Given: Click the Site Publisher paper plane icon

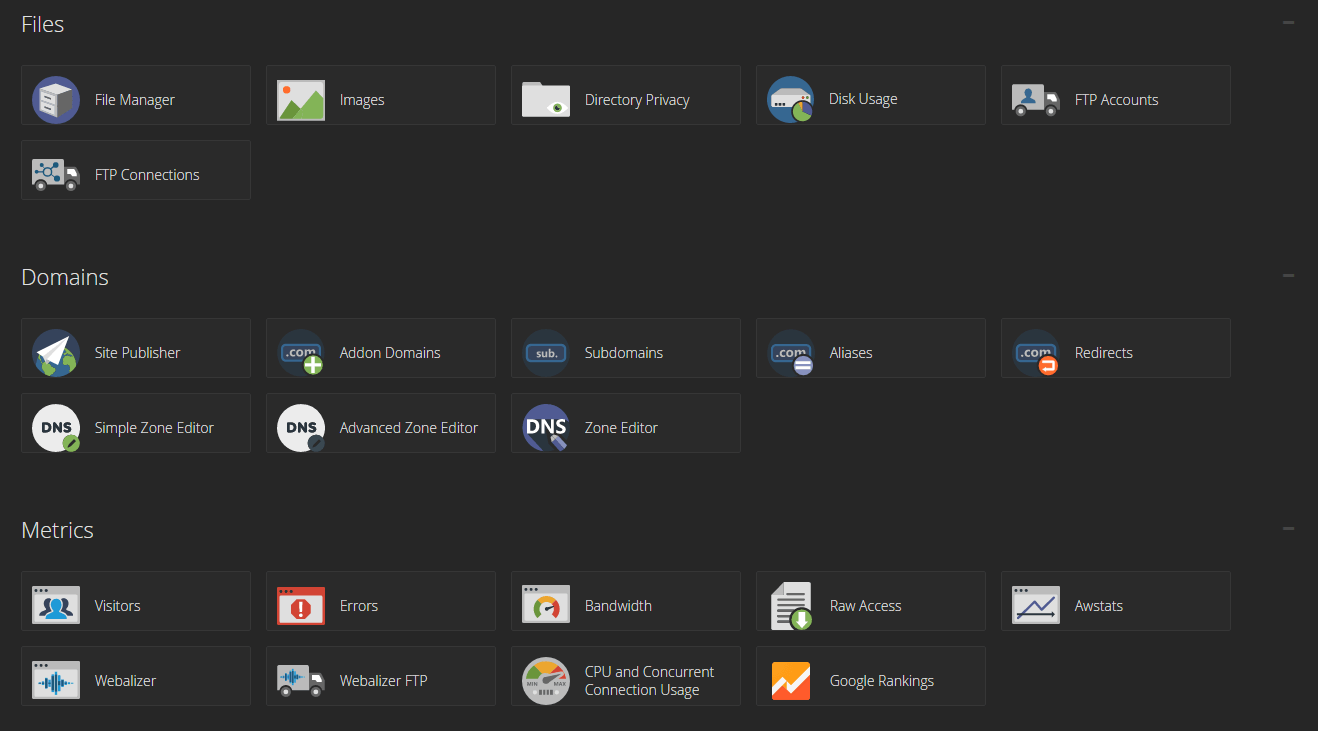Looking at the screenshot, I should coord(56,353).
